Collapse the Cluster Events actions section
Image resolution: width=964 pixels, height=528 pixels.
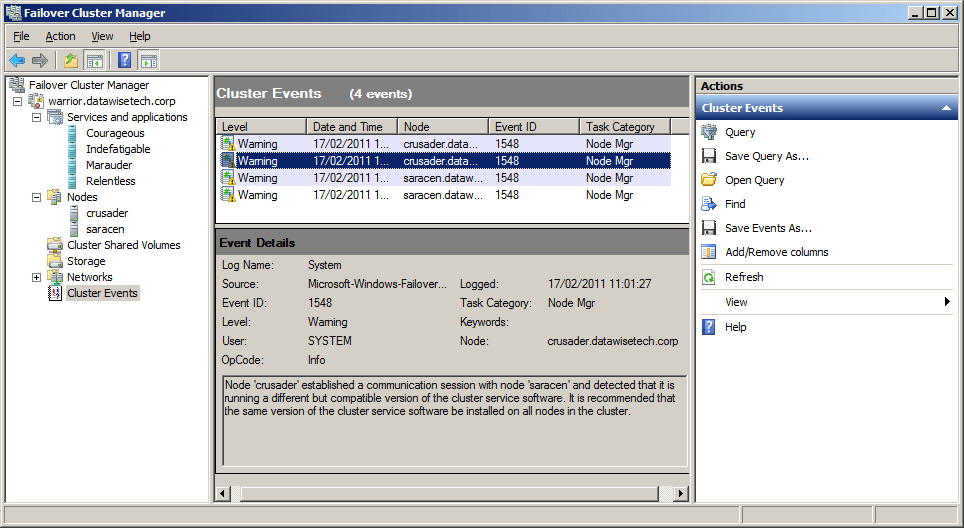click(946, 108)
